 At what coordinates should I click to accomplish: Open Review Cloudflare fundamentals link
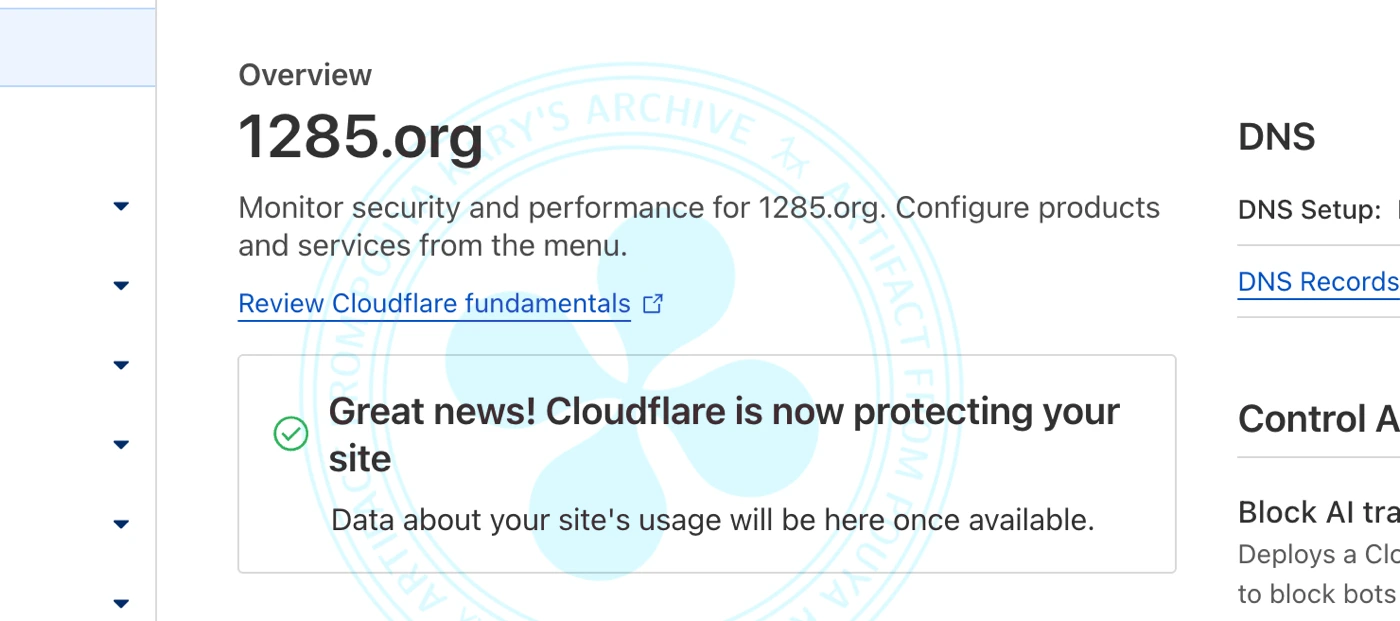click(x=434, y=303)
